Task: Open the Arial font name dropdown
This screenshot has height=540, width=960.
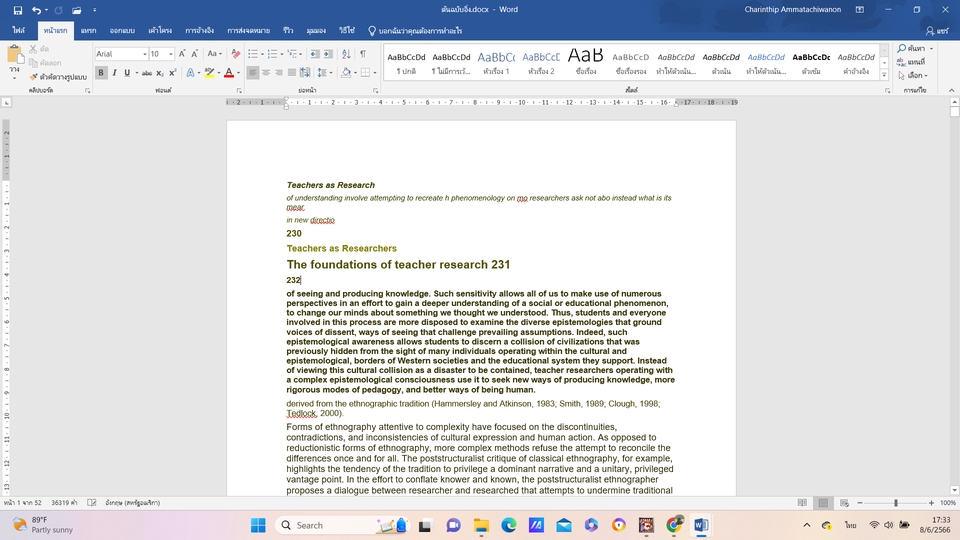Action: (144, 54)
